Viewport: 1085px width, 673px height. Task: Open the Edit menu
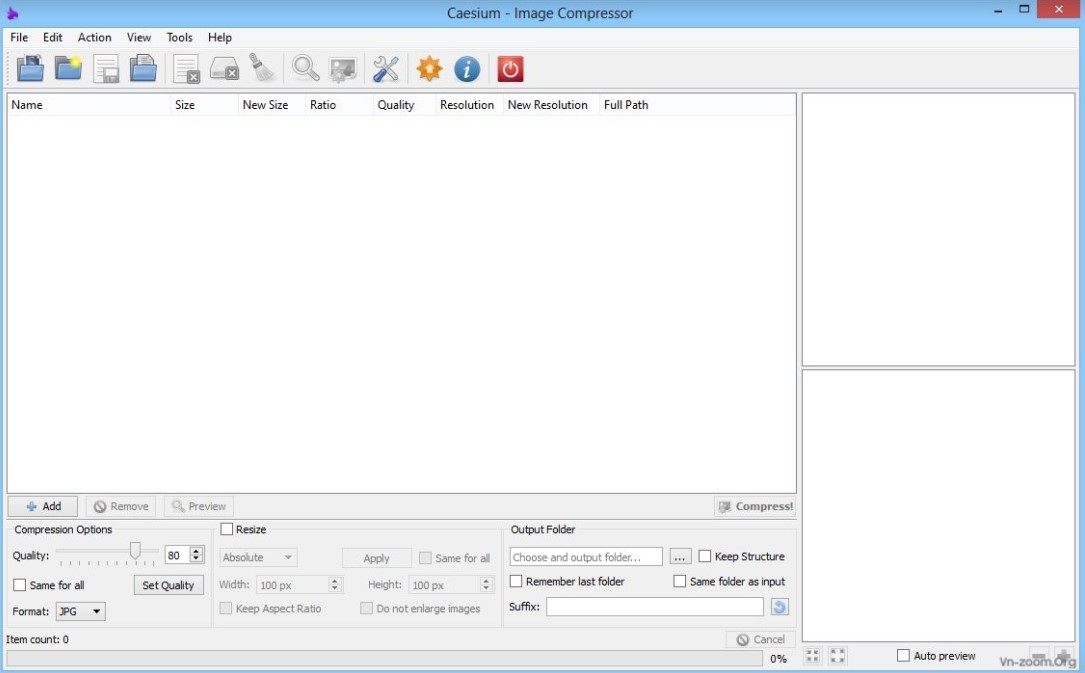(x=53, y=37)
